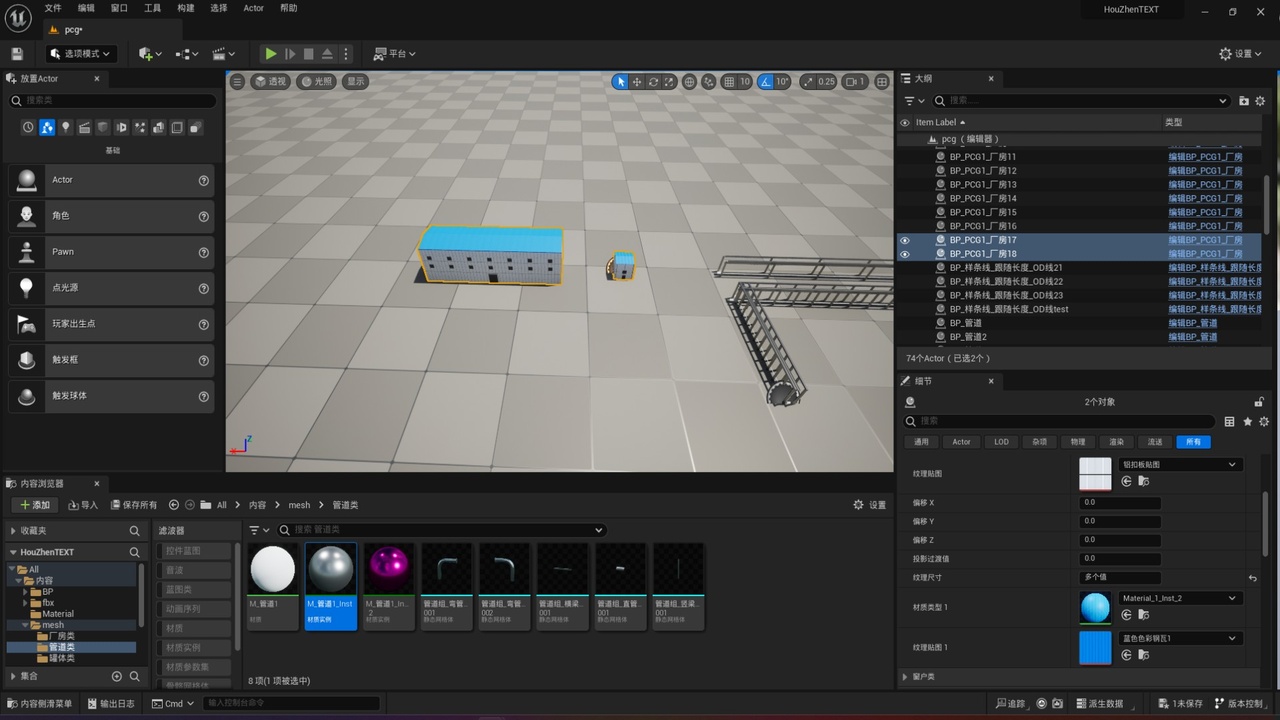Open the 透视 perspective view dropdown
1280x720 pixels.
tap(271, 82)
